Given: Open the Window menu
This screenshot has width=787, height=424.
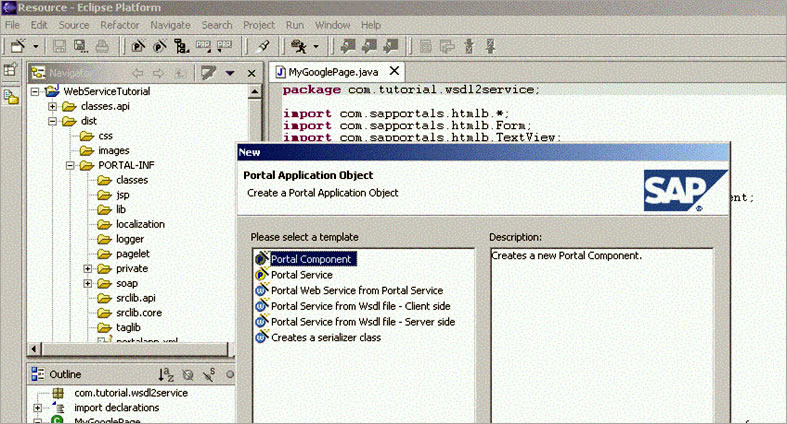Looking at the screenshot, I should (x=332, y=25).
